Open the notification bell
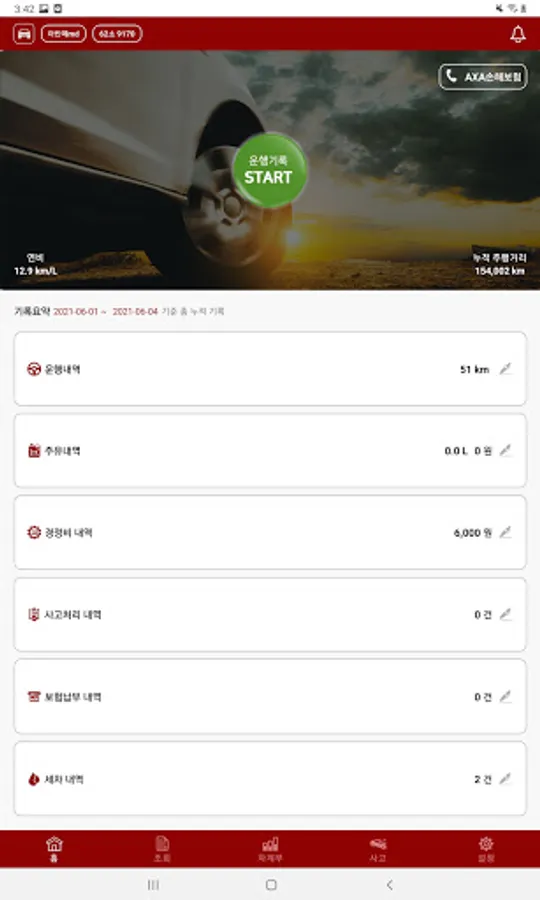Screen dimensions: 540x900 (518, 34)
